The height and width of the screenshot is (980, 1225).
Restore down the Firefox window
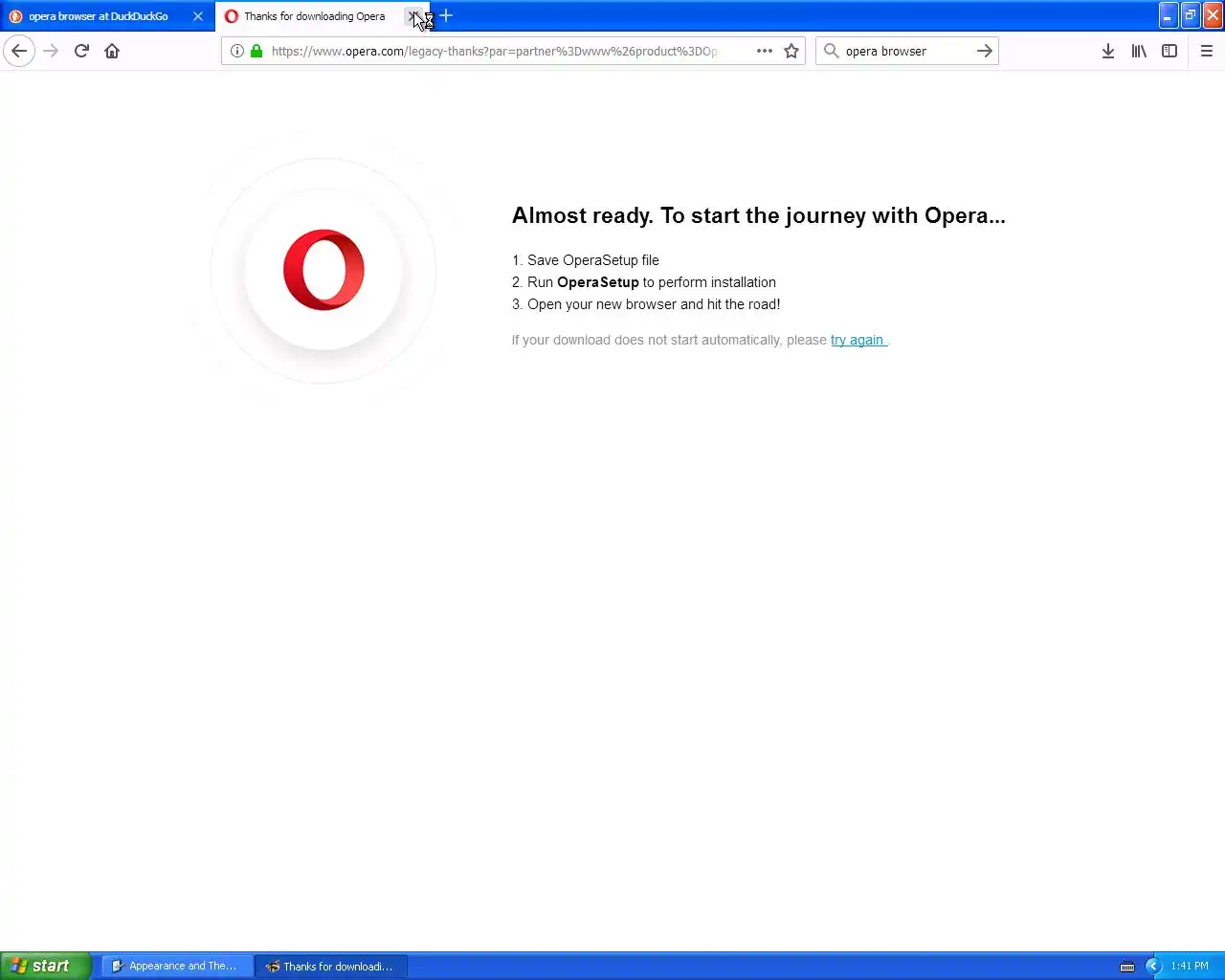click(x=1190, y=15)
